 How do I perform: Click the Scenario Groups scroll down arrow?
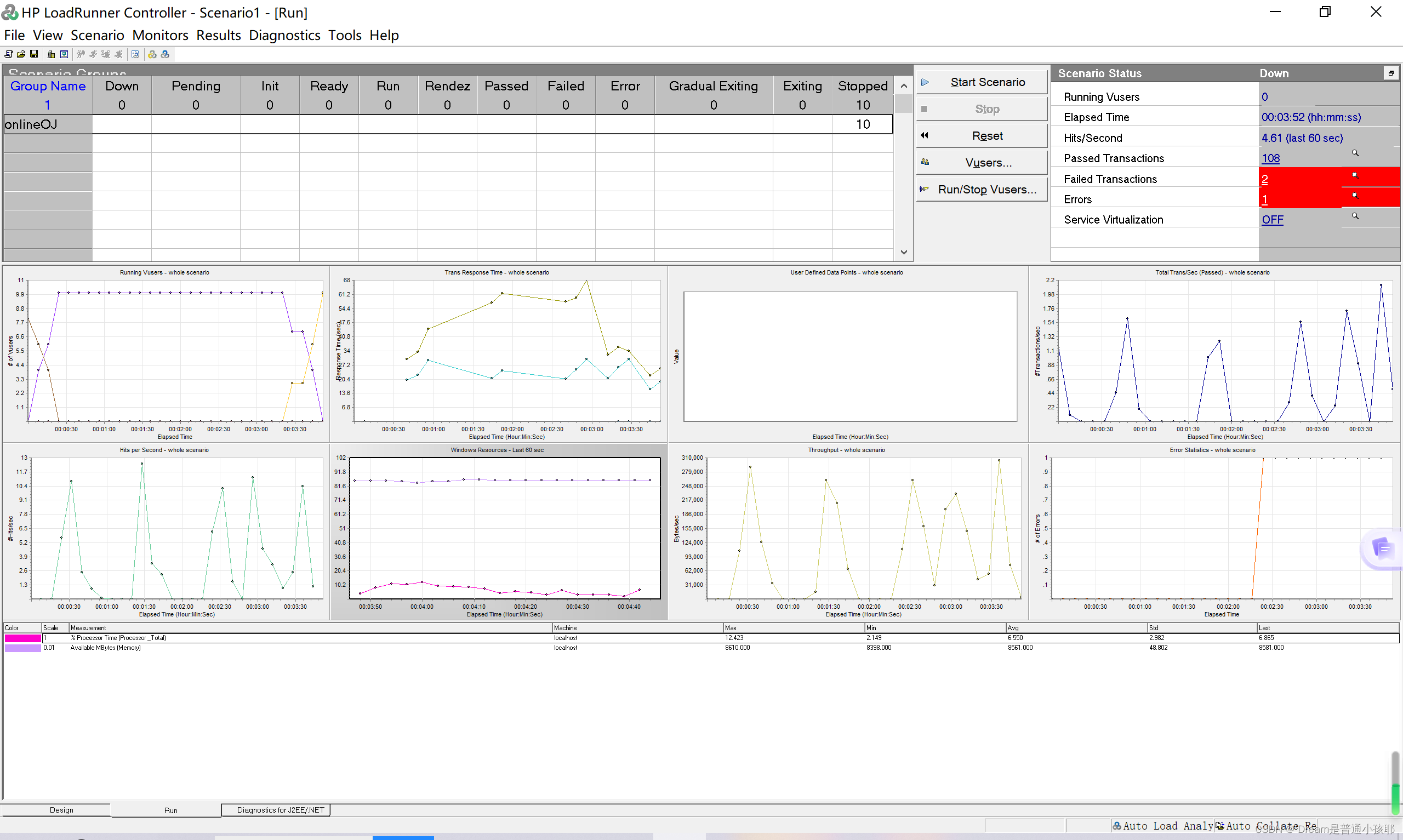tap(903, 253)
